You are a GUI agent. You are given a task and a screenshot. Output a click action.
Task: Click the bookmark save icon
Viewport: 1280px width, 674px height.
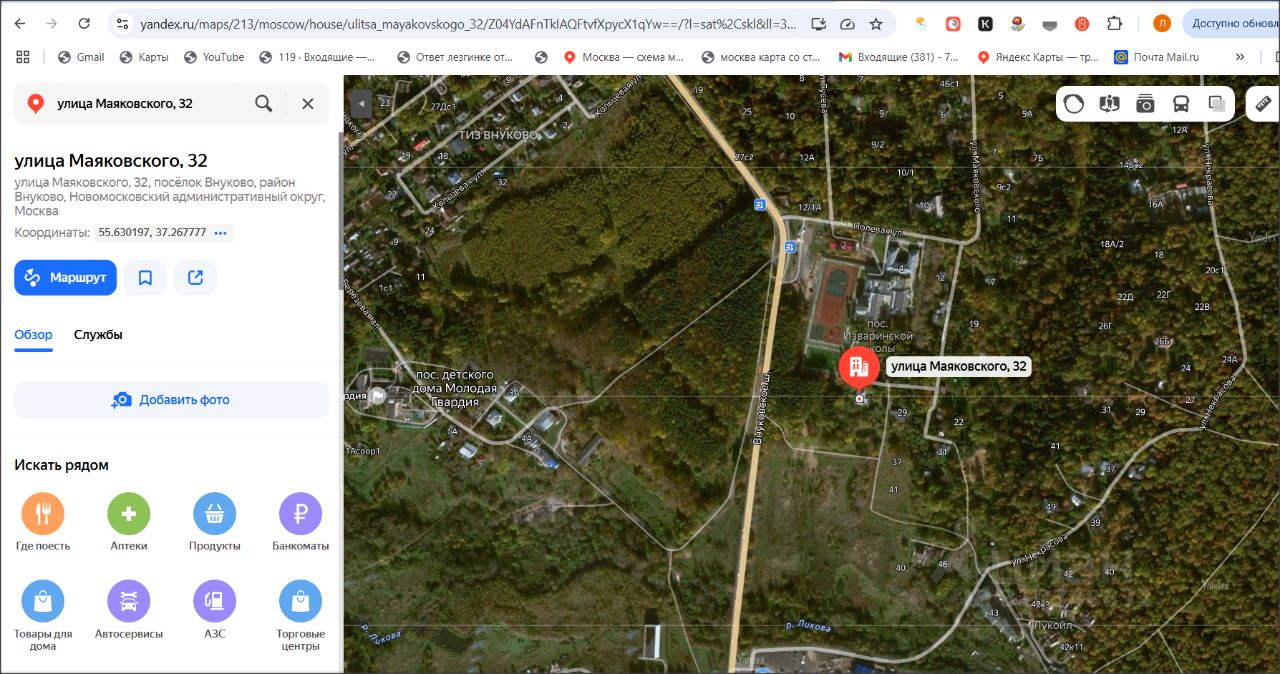coord(145,278)
